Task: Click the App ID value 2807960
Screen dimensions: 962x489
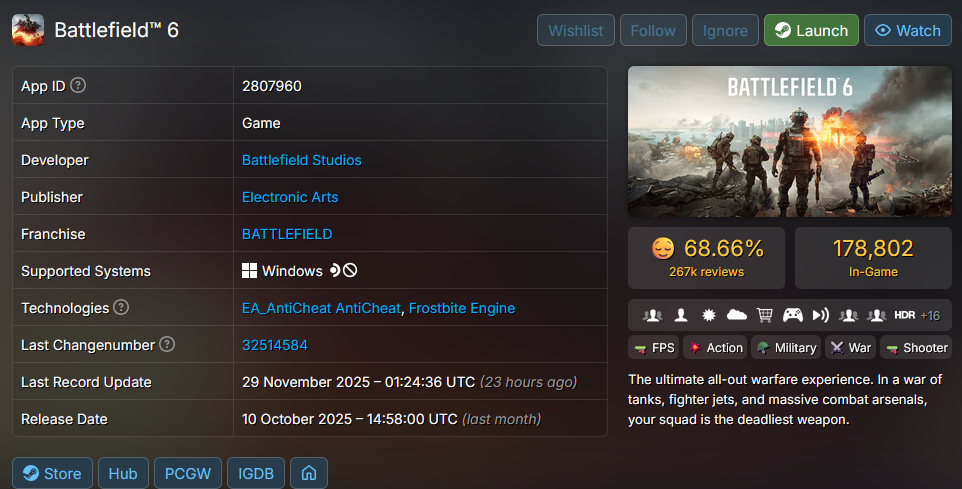Action: 272,86
